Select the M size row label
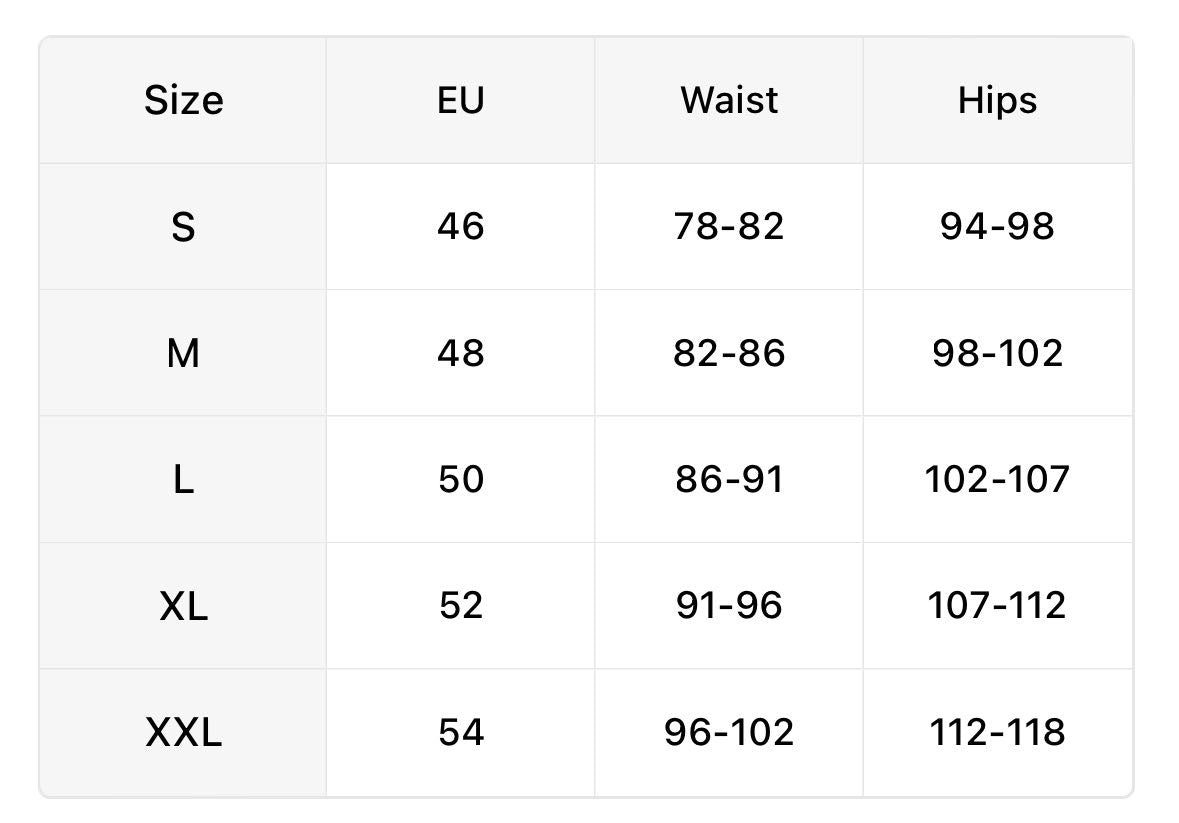 point(183,353)
